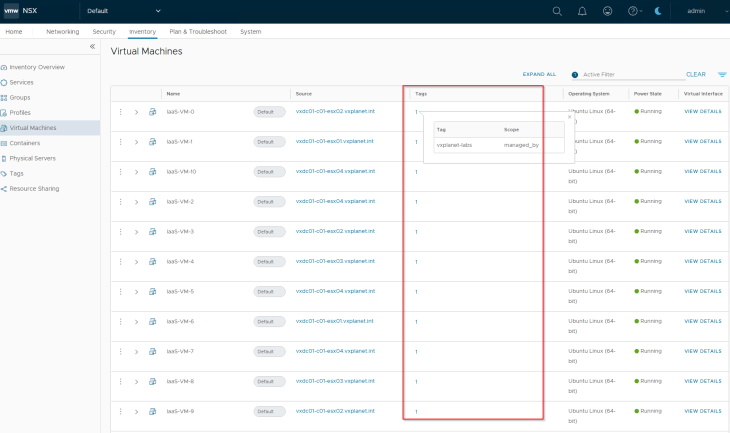Click the EXPAND ALL link
The width and height of the screenshot is (730, 433).
tap(539, 74)
